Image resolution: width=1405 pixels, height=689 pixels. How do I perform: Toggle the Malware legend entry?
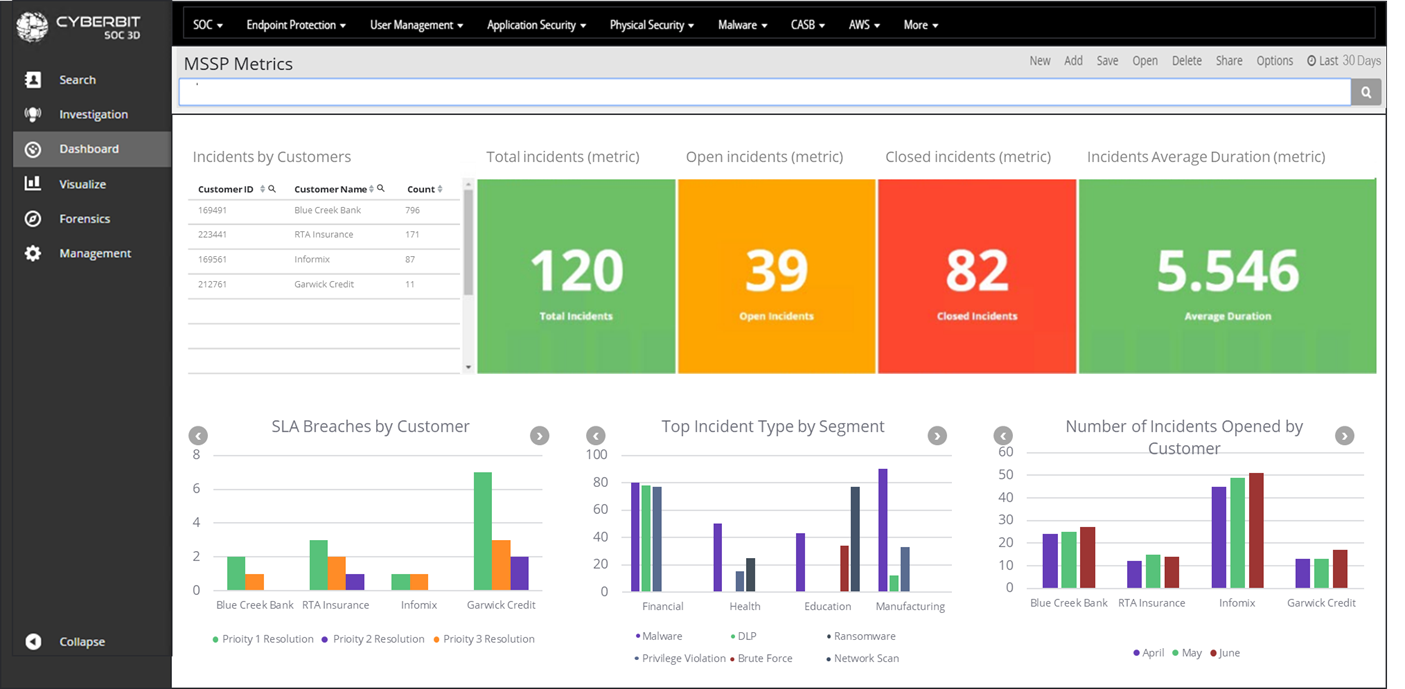[659, 636]
